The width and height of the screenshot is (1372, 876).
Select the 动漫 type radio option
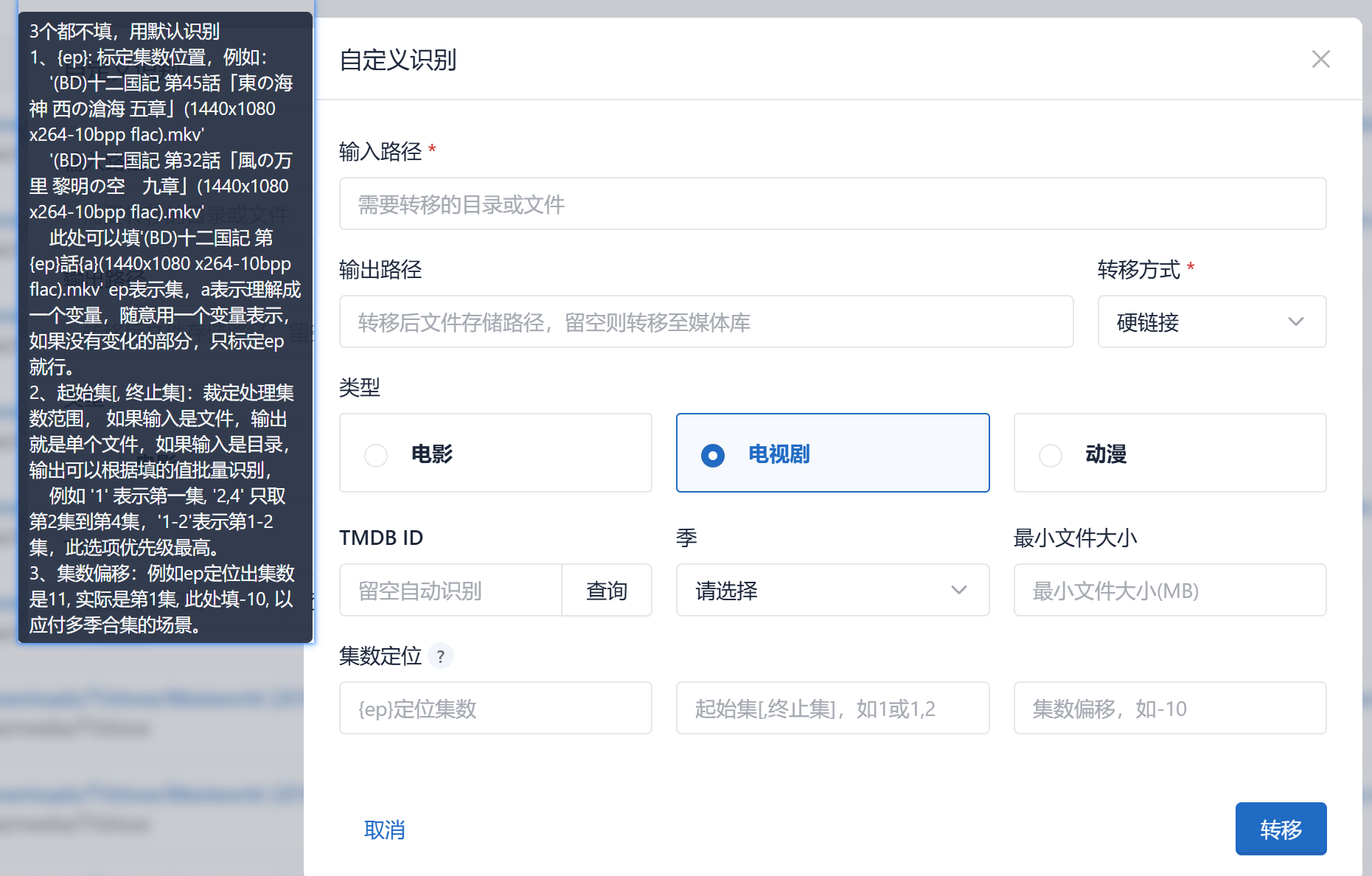1169,453
